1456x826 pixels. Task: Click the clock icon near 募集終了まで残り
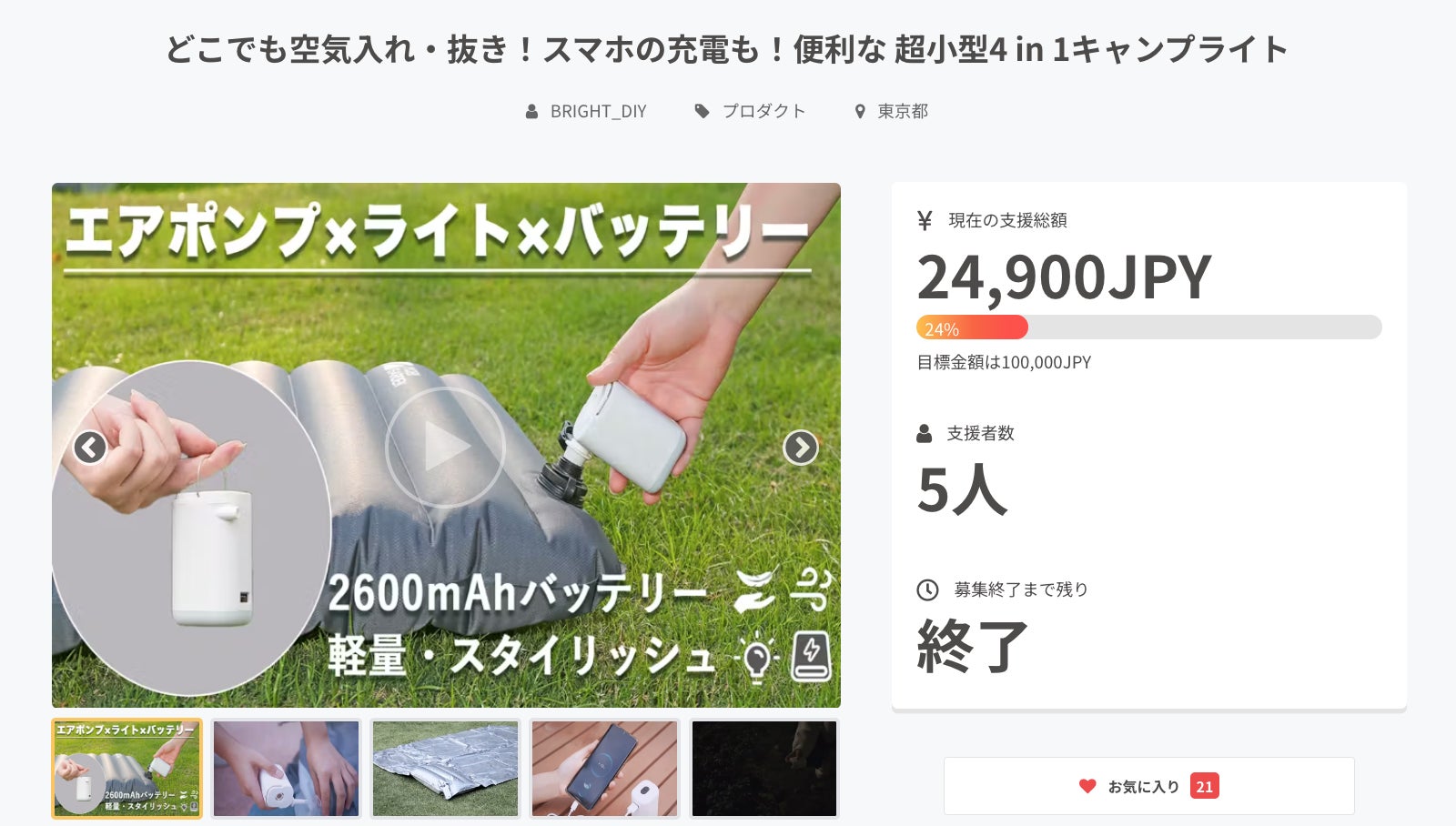coord(927,589)
